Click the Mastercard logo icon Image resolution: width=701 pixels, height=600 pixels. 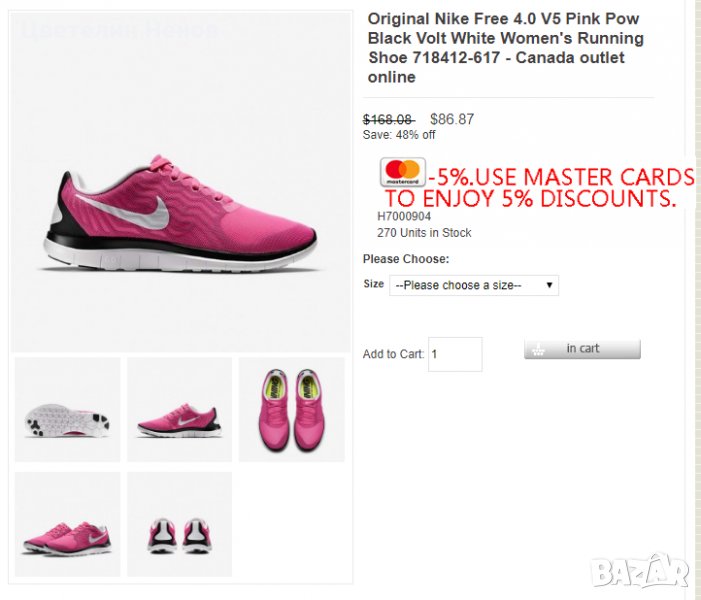tap(402, 173)
